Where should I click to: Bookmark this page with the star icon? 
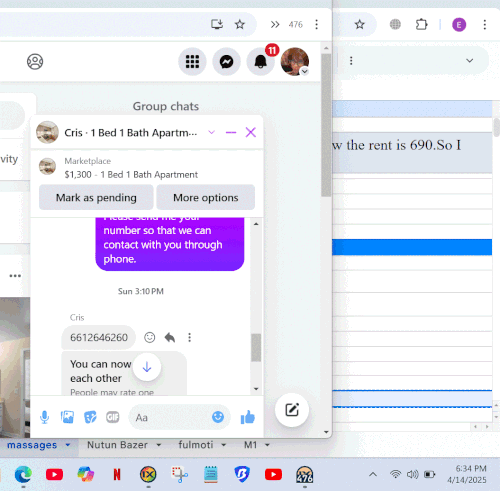(240, 24)
